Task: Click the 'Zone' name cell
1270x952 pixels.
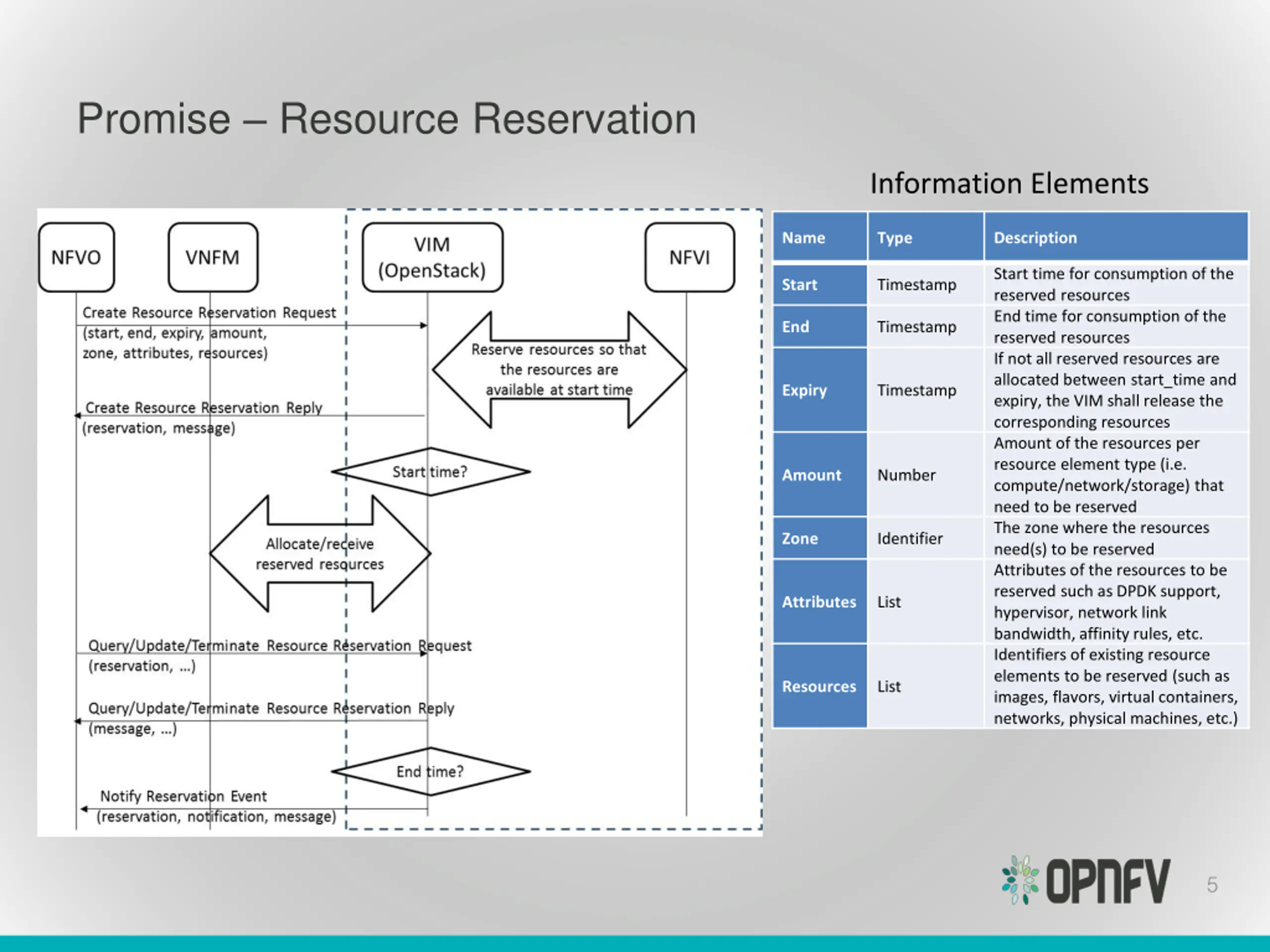Action: (820, 538)
